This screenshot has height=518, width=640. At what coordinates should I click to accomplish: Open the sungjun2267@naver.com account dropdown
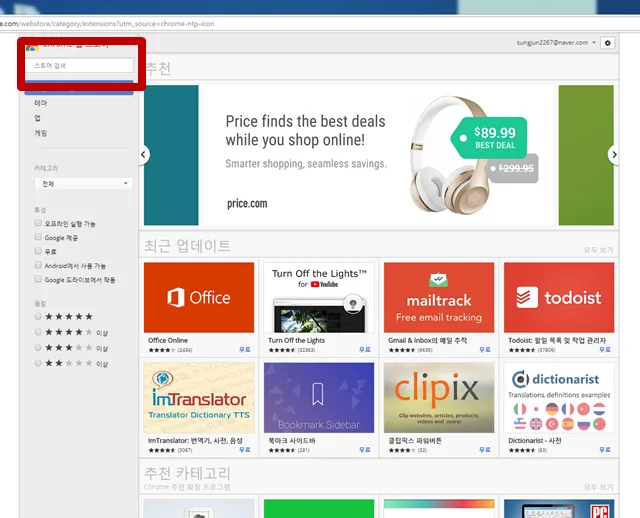[x=556, y=42]
